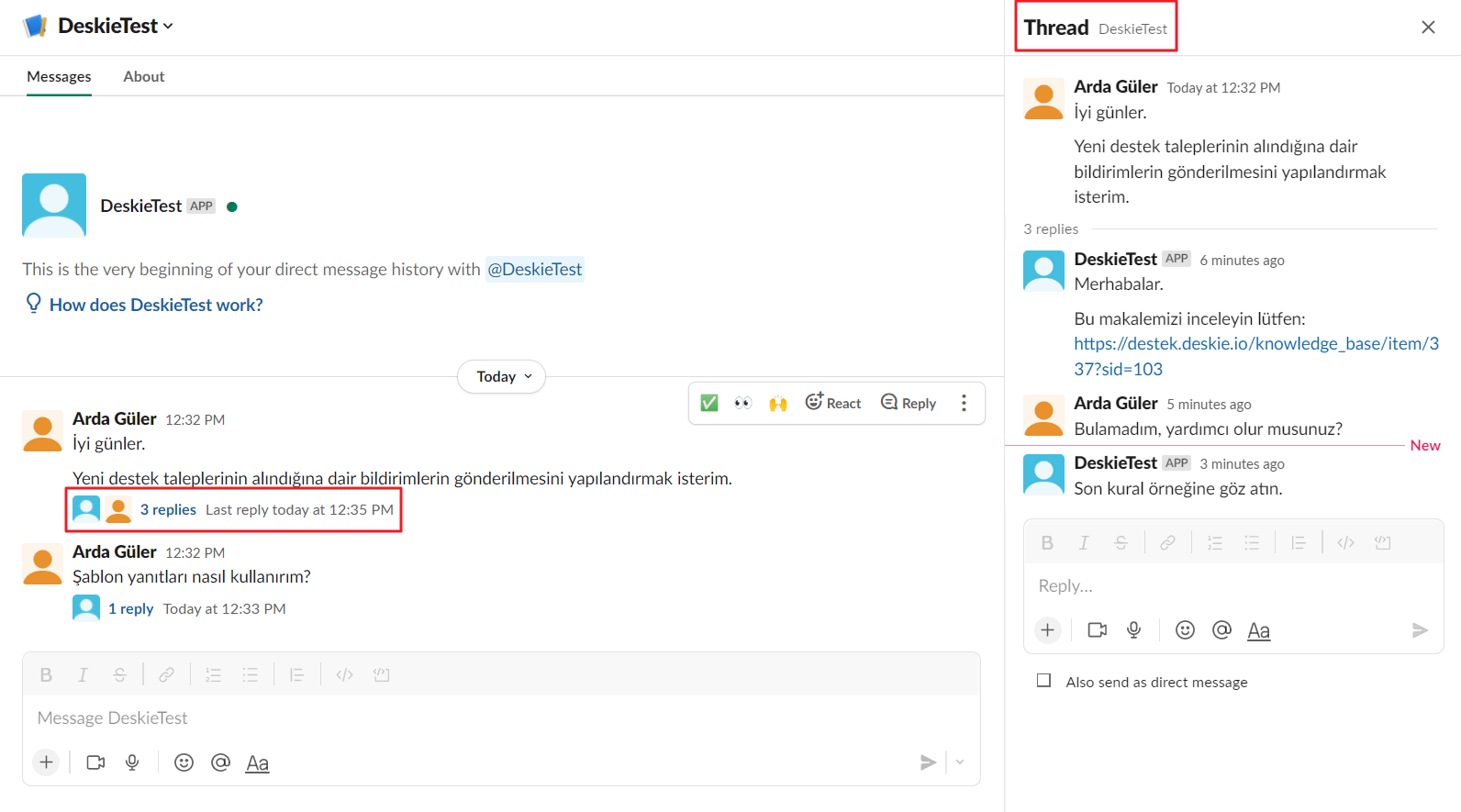Toggle Aa formatting in thread reply box
The width and height of the screenshot is (1461, 812).
click(x=1258, y=631)
